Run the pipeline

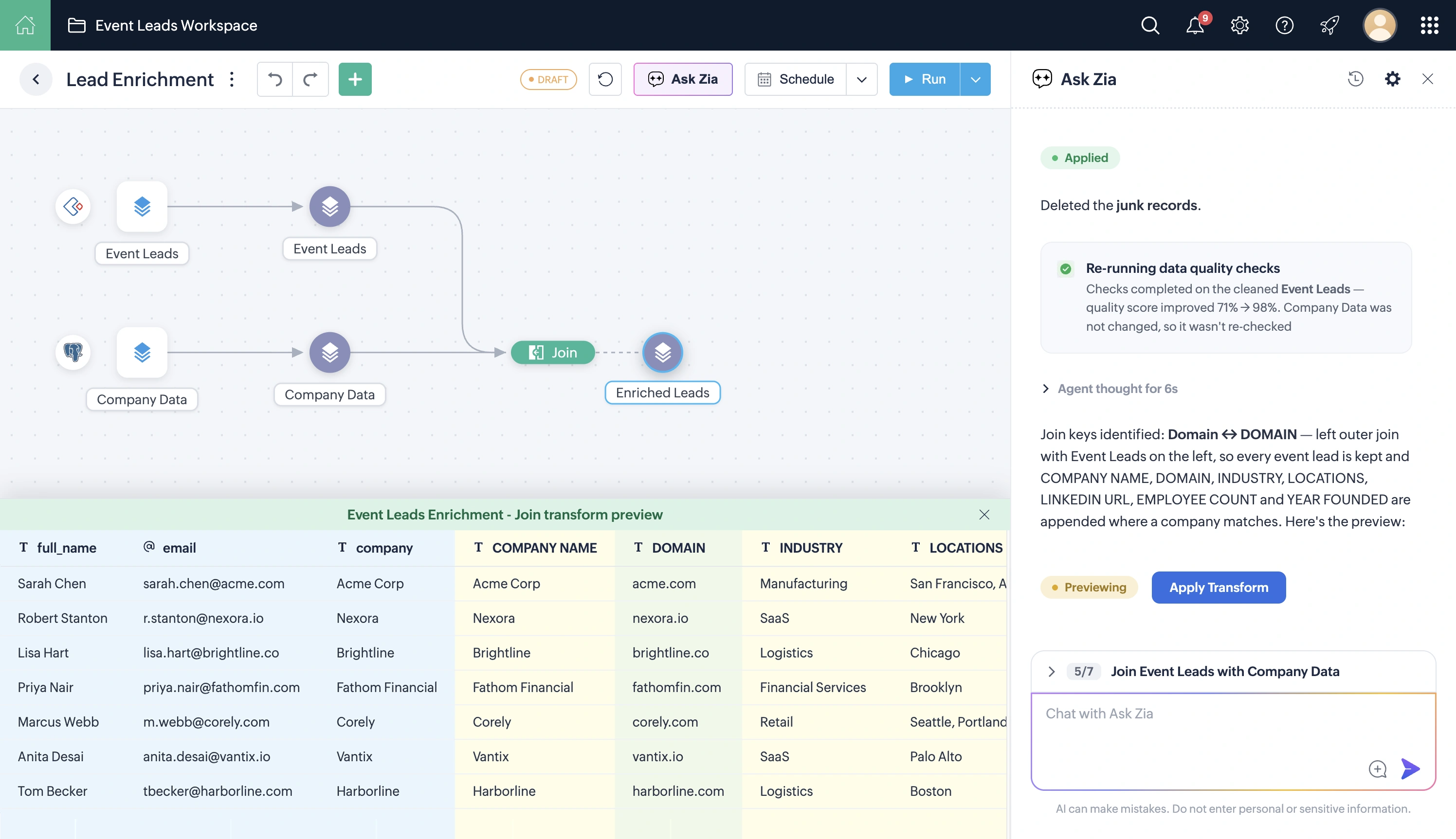[925, 79]
